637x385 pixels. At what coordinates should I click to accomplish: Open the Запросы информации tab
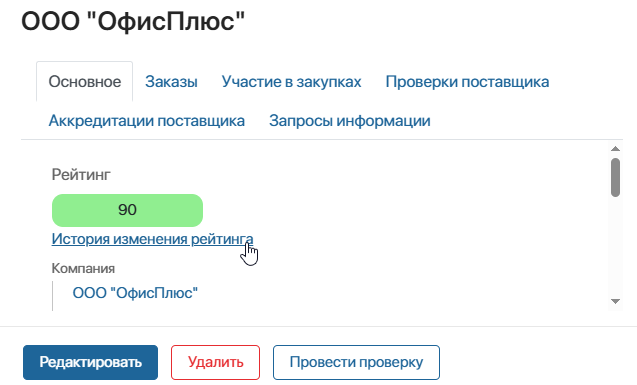click(349, 121)
